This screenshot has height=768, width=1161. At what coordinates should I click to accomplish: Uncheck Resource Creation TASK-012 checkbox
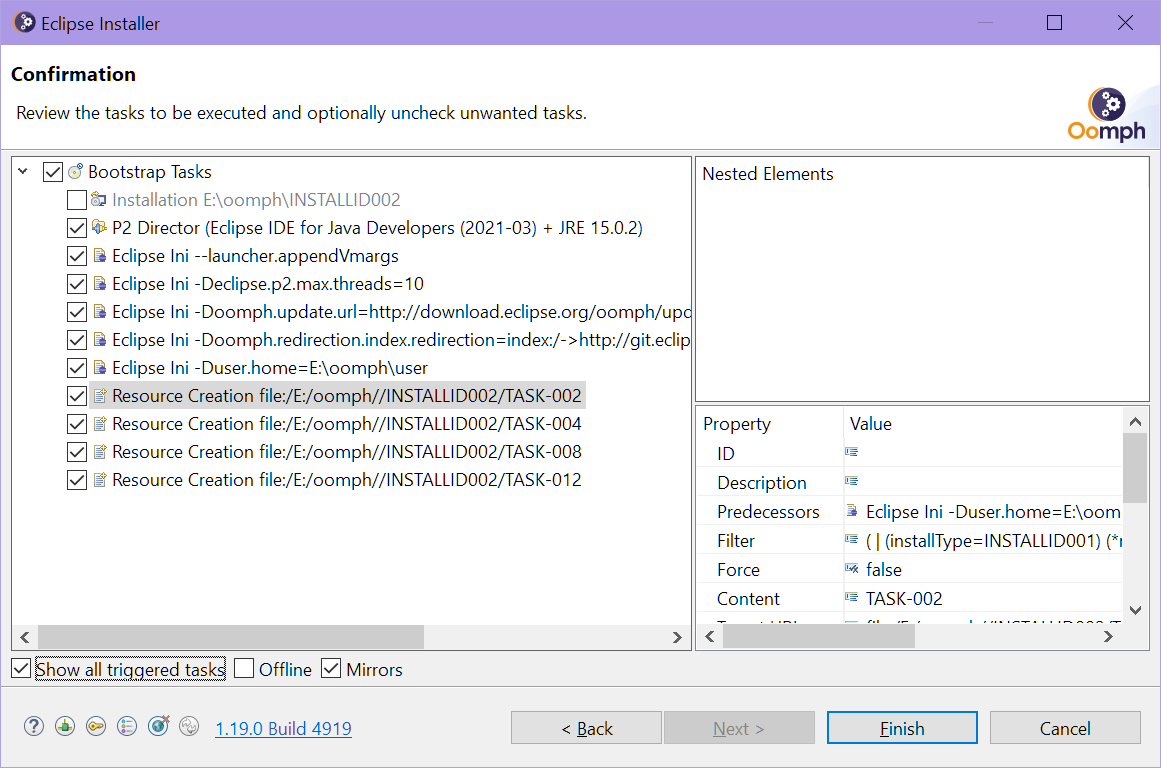point(76,480)
